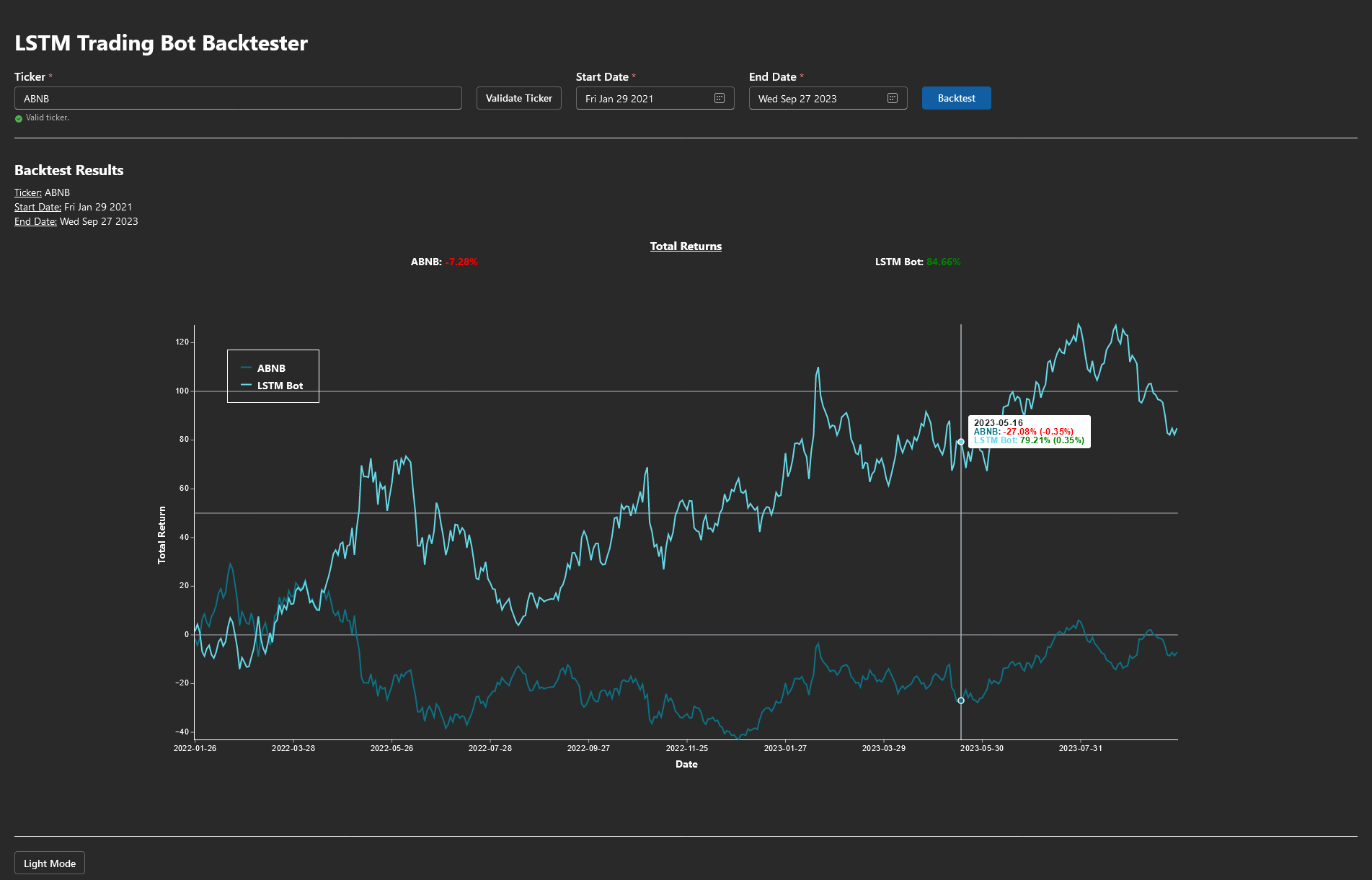Image resolution: width=1372 pixels, height=880 pixels.
Task: Click the LSTM Bot total return 84.66% value
Action: point(944,262)
